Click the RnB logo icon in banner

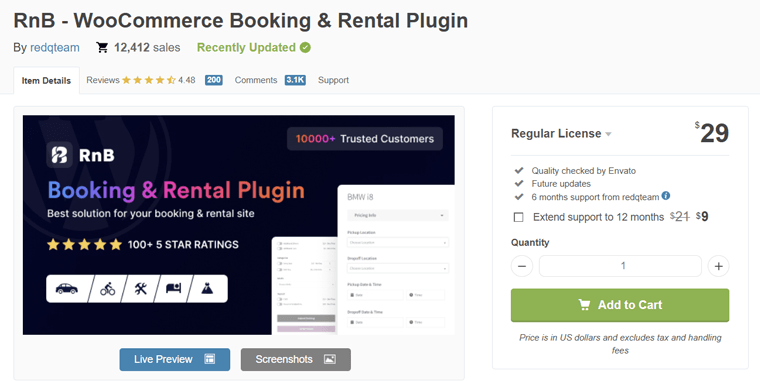coord(60,155)
